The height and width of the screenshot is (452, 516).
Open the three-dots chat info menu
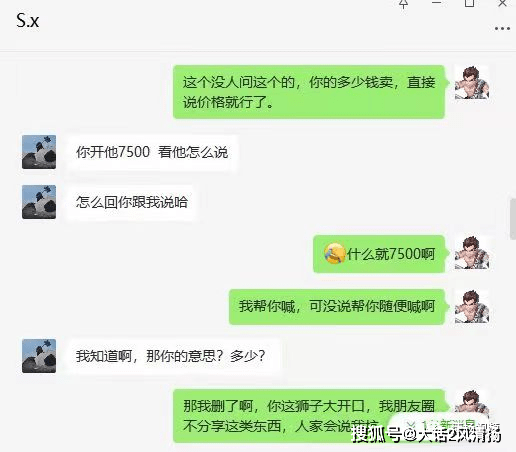[x=502, y=29]
